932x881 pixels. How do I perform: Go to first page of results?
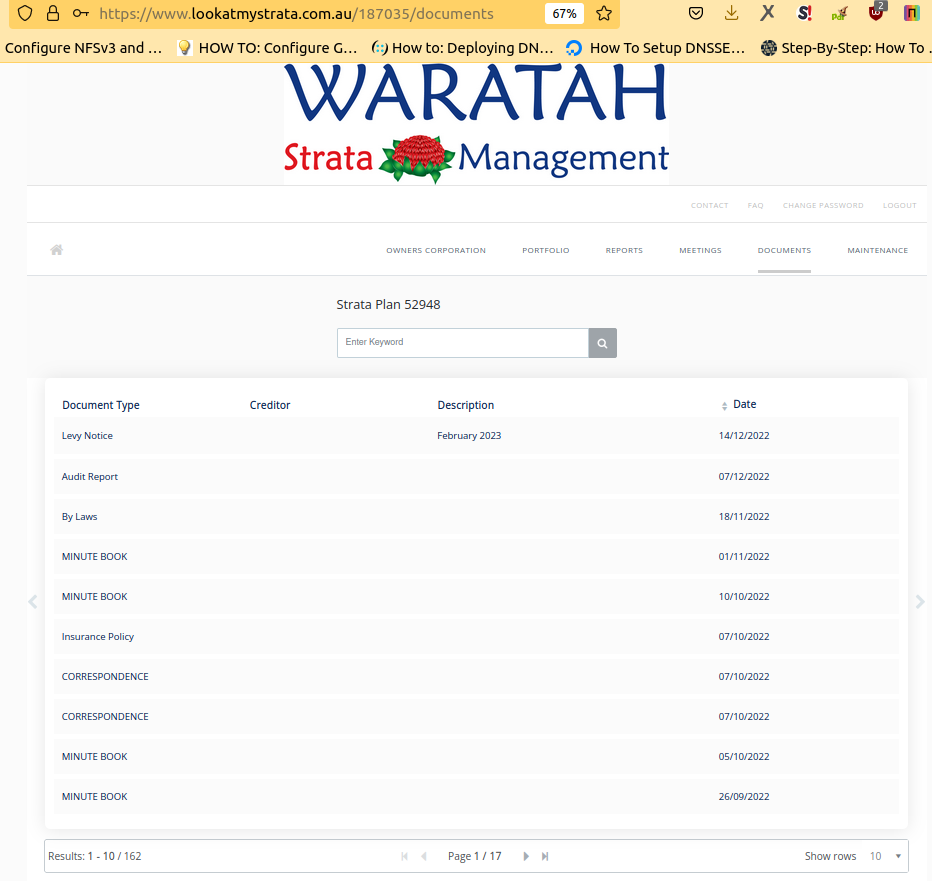[x=405, y=857]
